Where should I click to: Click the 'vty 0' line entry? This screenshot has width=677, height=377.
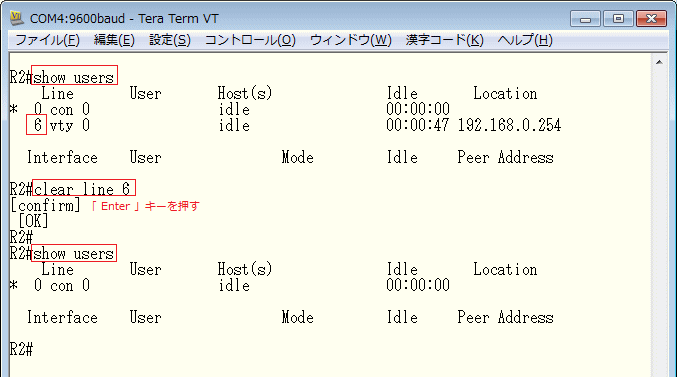tap(70, 125)
